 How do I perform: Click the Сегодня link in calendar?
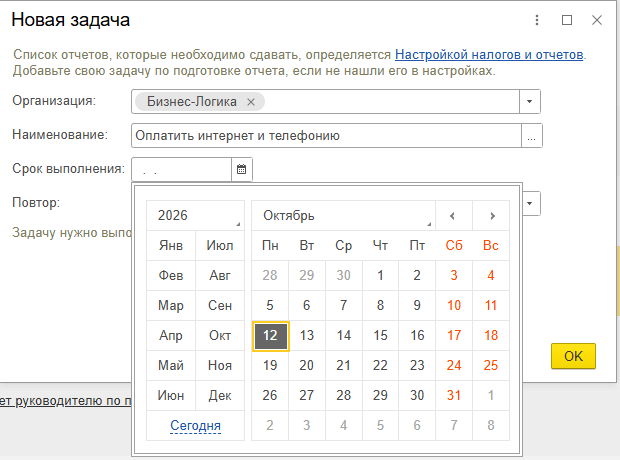pos(195,425)
